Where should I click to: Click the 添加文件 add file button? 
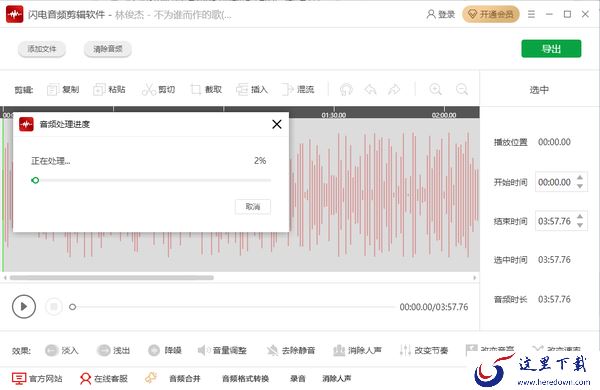click(x=42, y=49)
